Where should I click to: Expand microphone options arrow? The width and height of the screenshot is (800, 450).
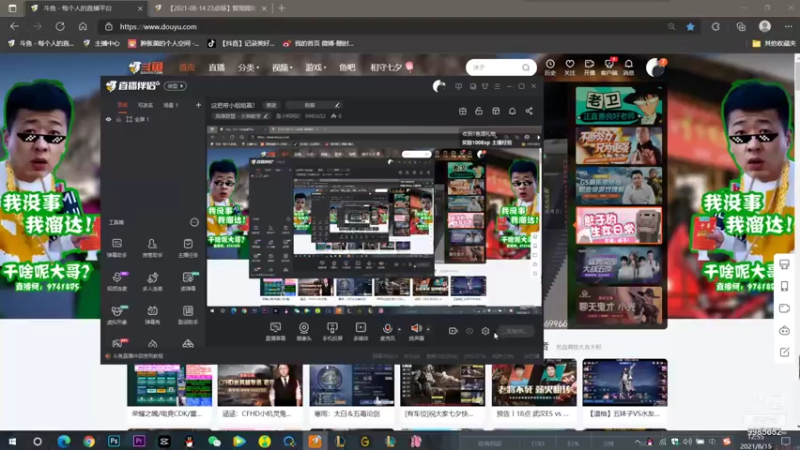[x=399, y=330]
